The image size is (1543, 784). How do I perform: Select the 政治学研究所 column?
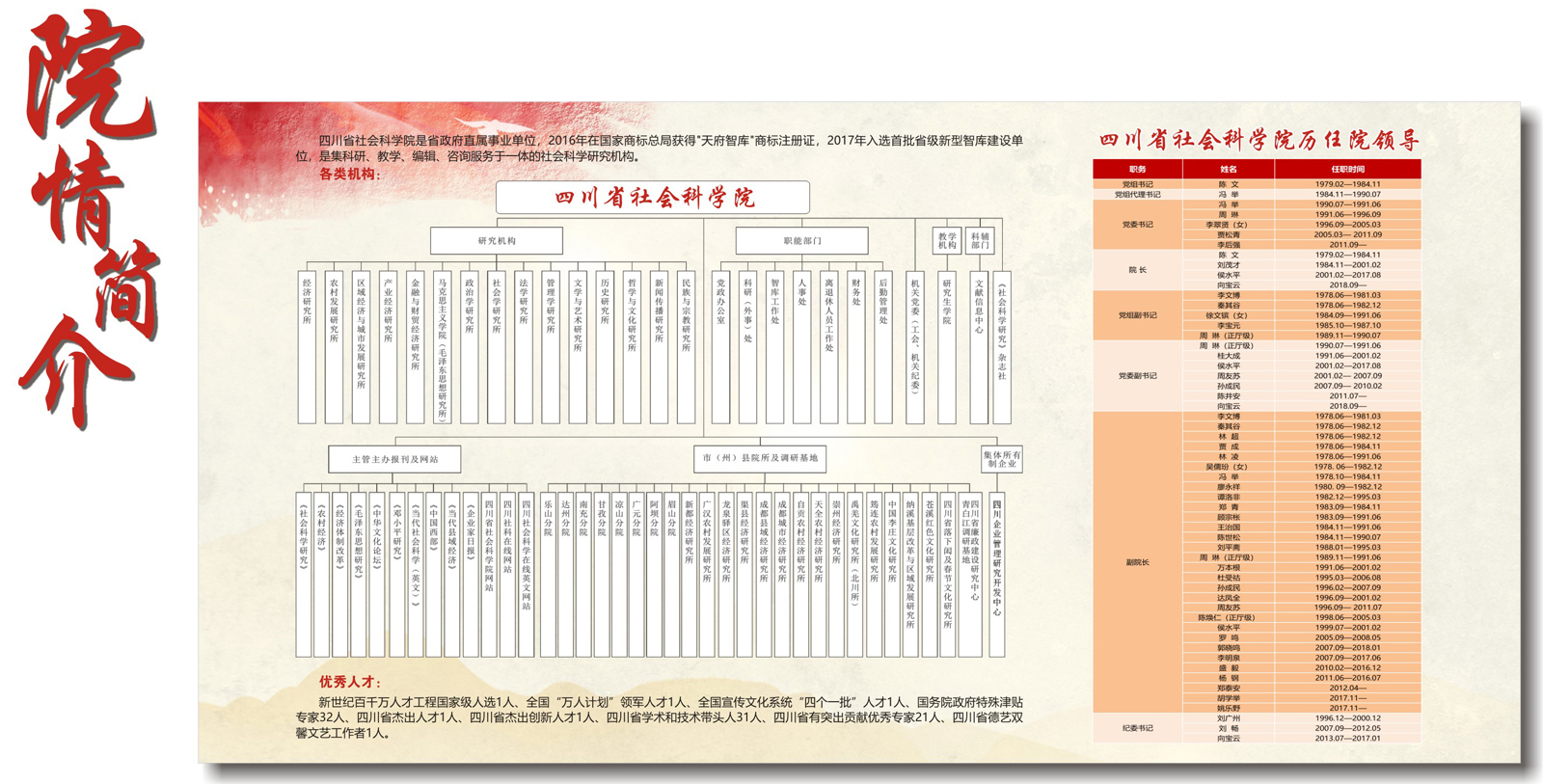tap(469, 346)
